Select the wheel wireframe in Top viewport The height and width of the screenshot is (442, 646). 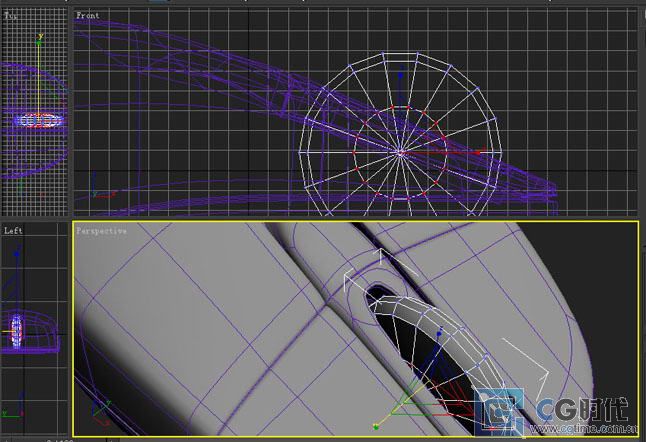pos(39,119)
